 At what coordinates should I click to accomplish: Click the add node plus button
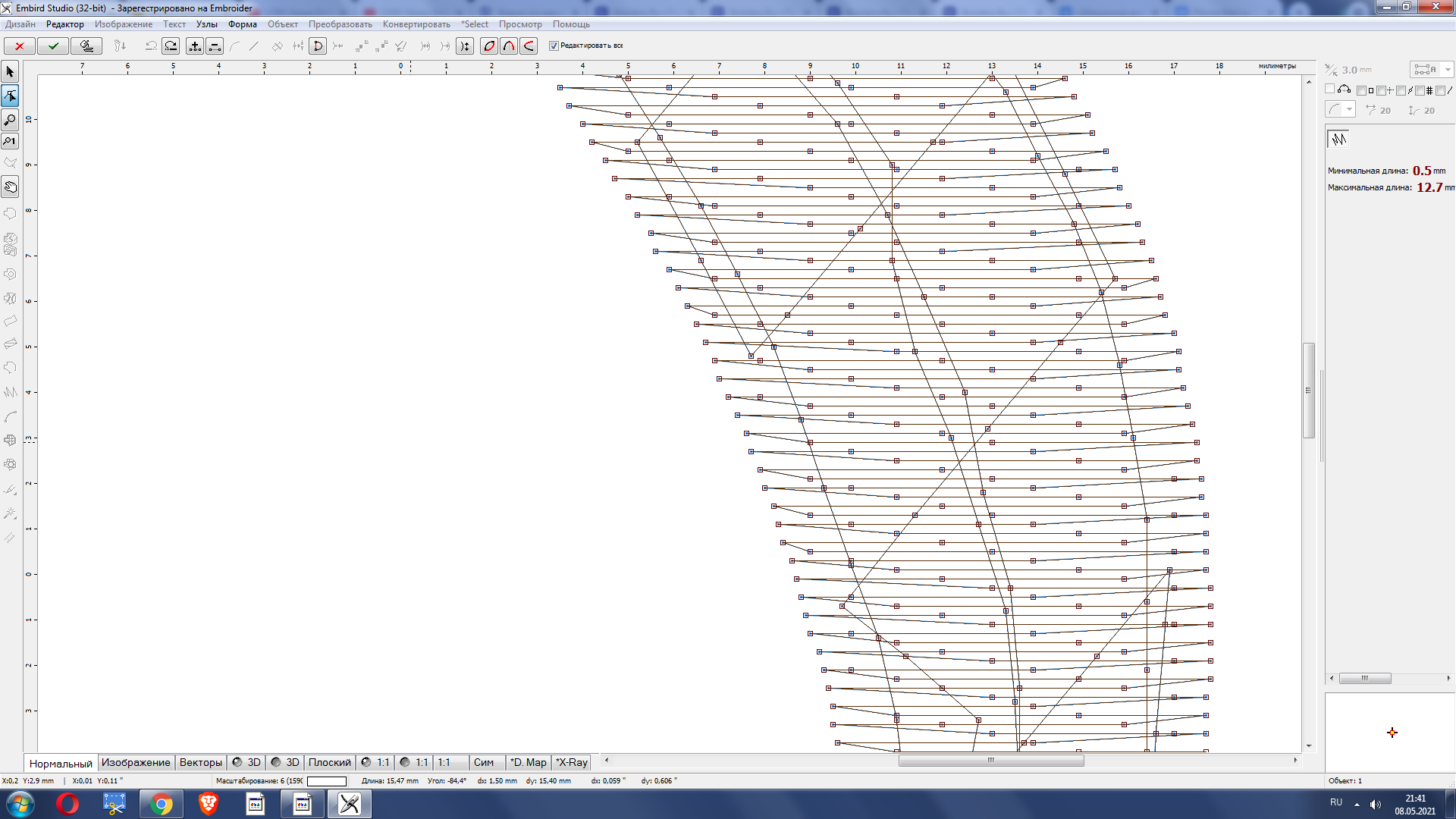pos(195,46)
